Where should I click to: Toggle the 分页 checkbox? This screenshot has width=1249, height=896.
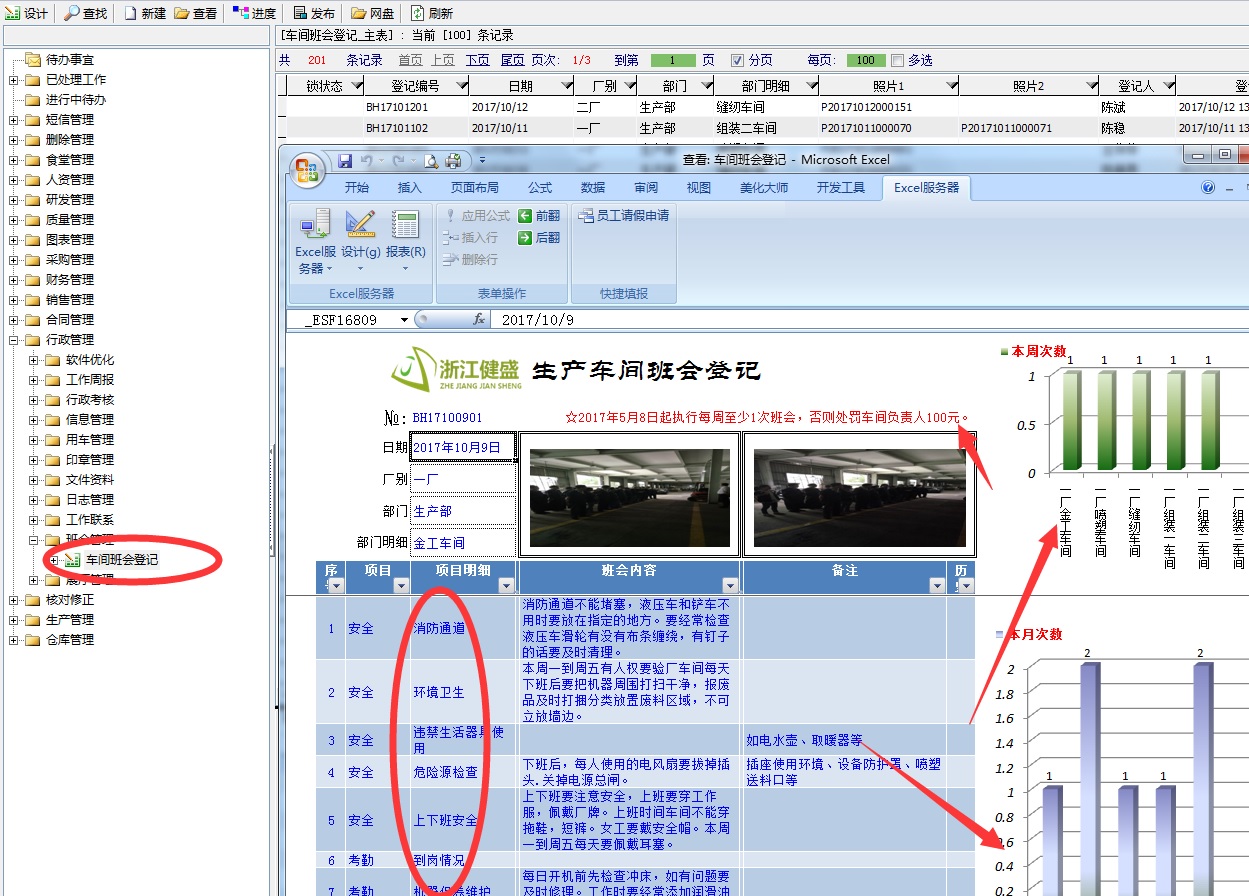tap(738, 60)
